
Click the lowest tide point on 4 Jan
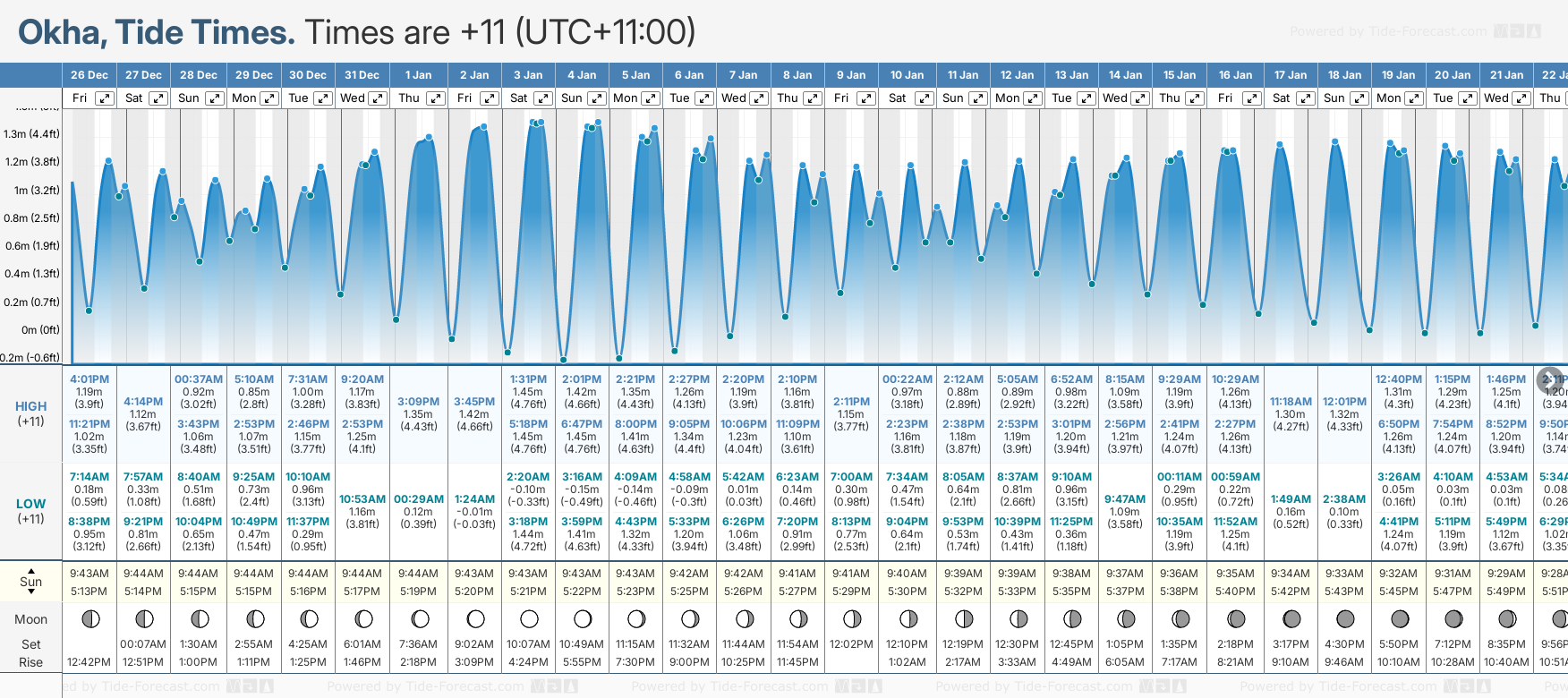click(x=563, y=360)
